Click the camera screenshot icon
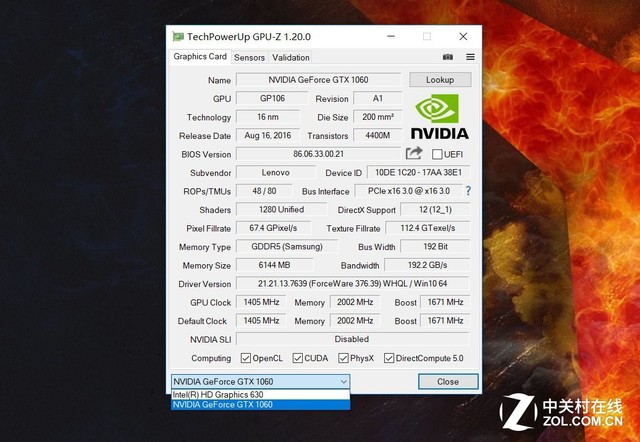The height and width of the screenshot is (442, 640). tap(448, 57)
